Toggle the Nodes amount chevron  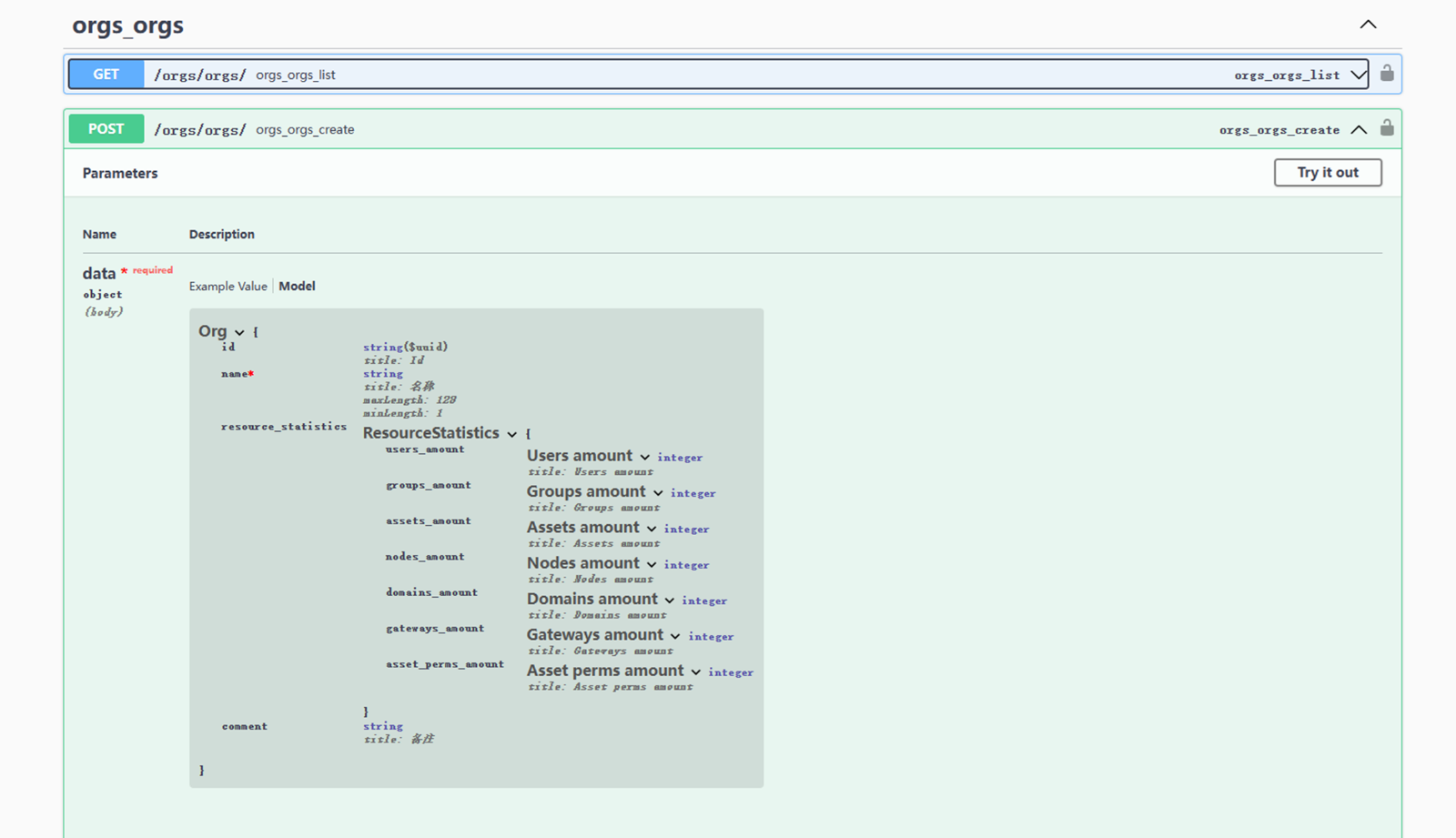coord(652,564)
